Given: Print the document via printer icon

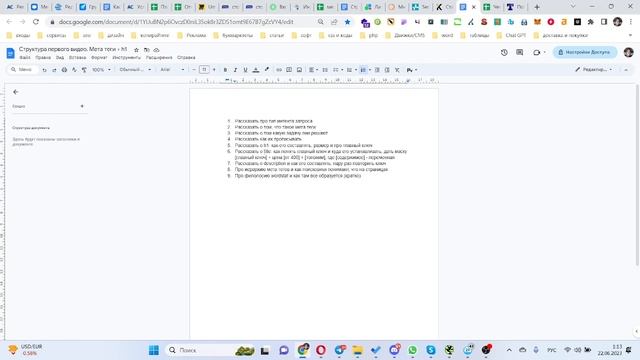Looking at the screenshot, I should (64, 70).
